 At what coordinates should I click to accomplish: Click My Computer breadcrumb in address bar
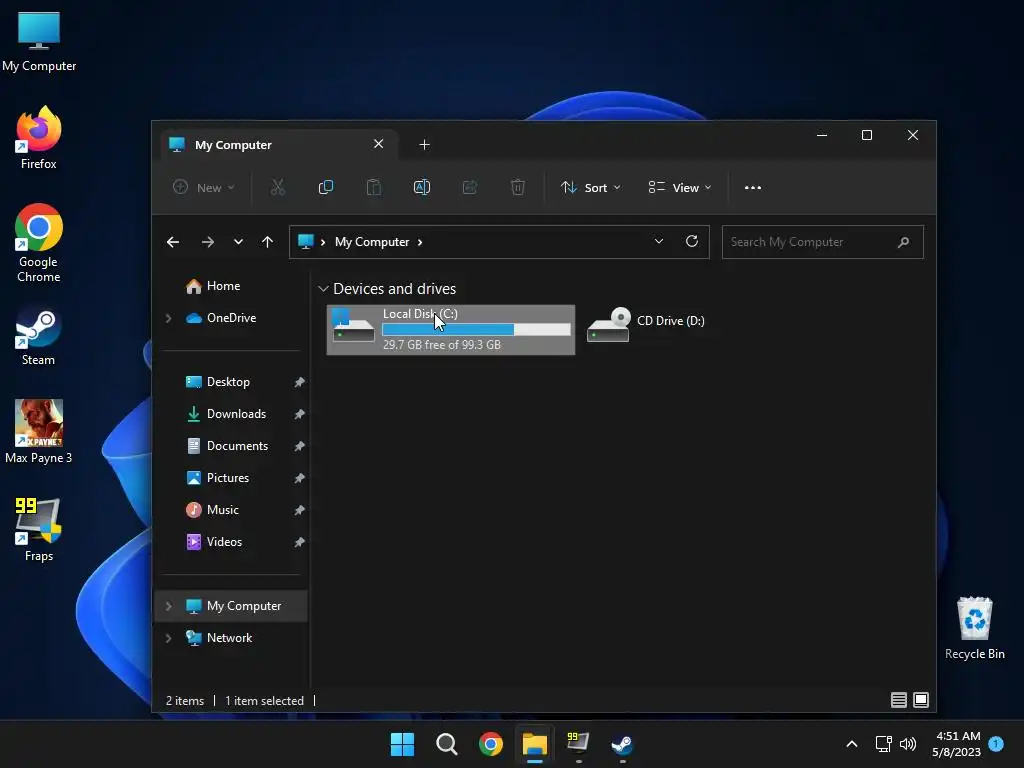pyautogui.click(x=372, y=242)
